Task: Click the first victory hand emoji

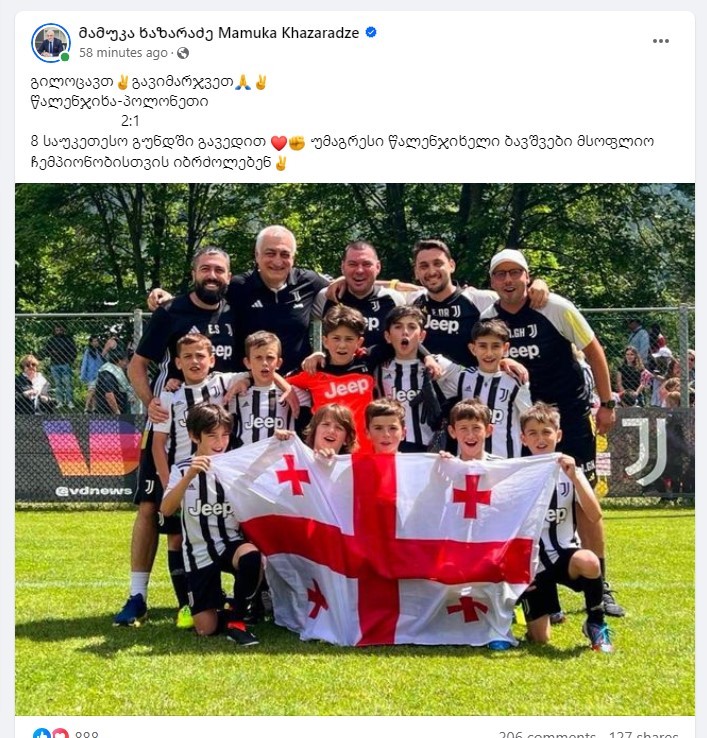Action: click(x=123, y=83)
